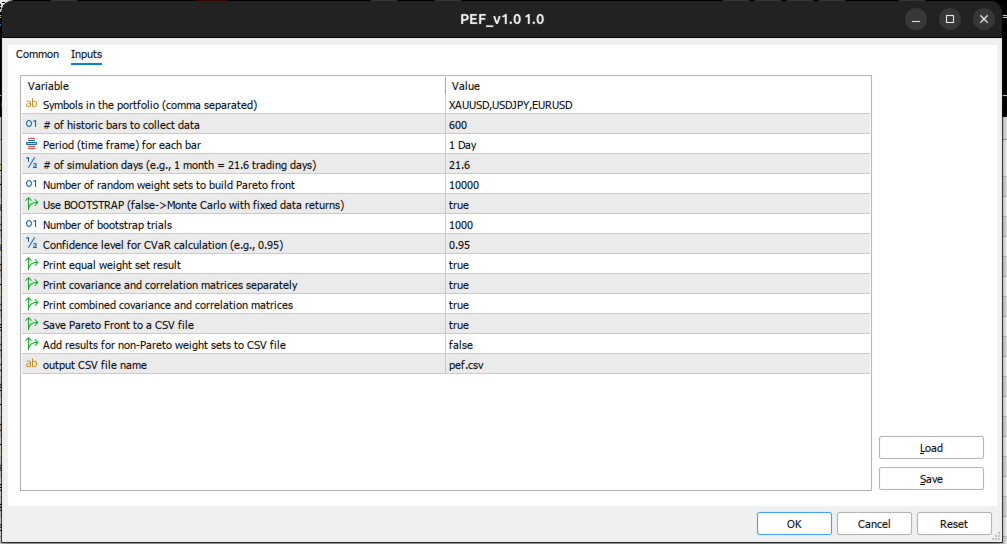Click the timeframe icon beside Period for each bar
Viewport: 1007px width, 544px height.
click(31, 144)
